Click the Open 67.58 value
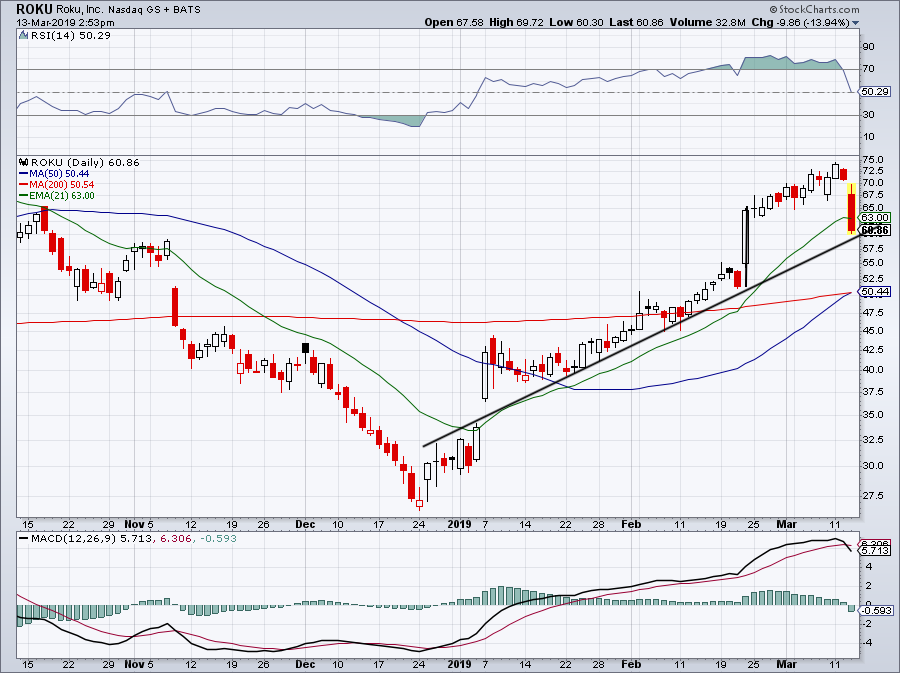The width and height of the screenshot is (900, 673). click(x=455, y=22)
